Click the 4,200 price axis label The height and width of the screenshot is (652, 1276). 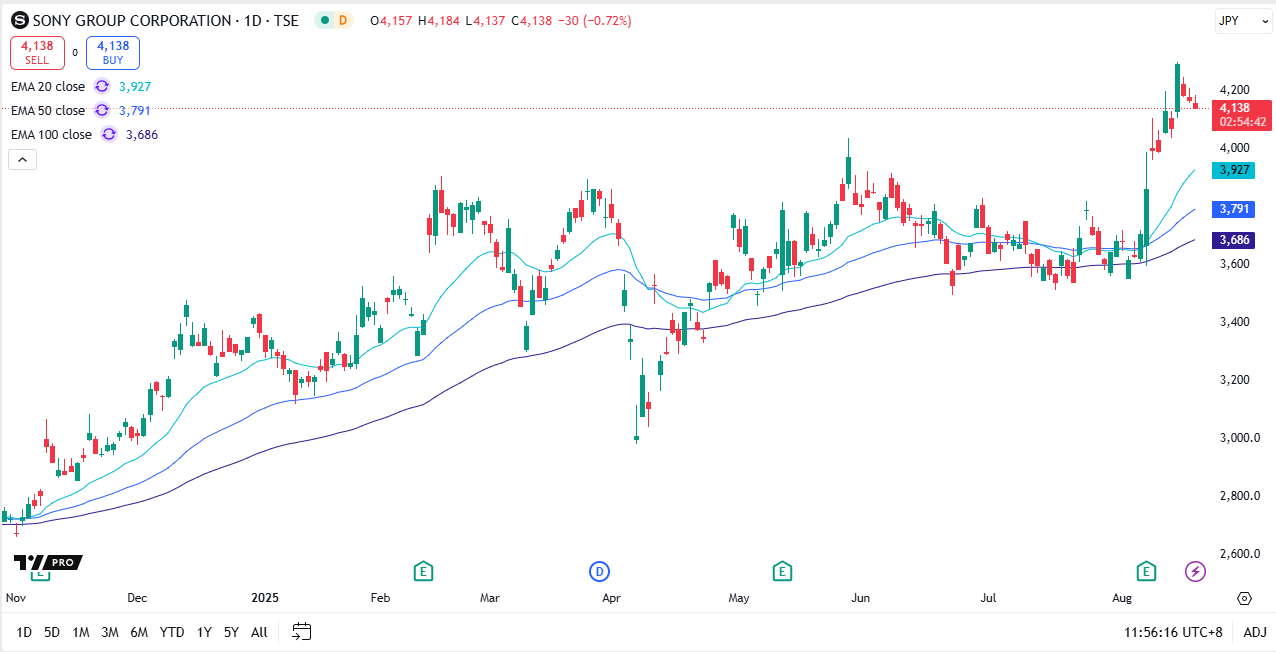[x=1234, y=90]
